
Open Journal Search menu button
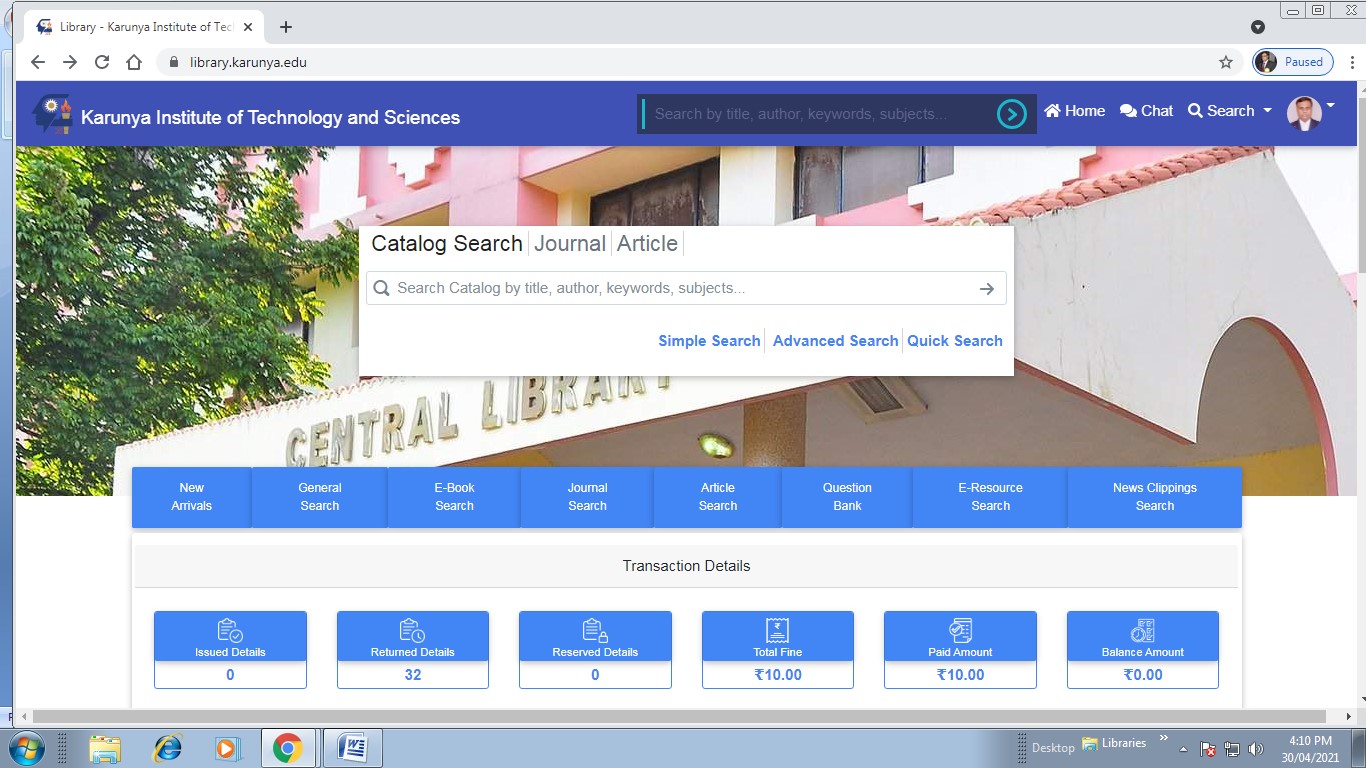[x=587, y=497]
